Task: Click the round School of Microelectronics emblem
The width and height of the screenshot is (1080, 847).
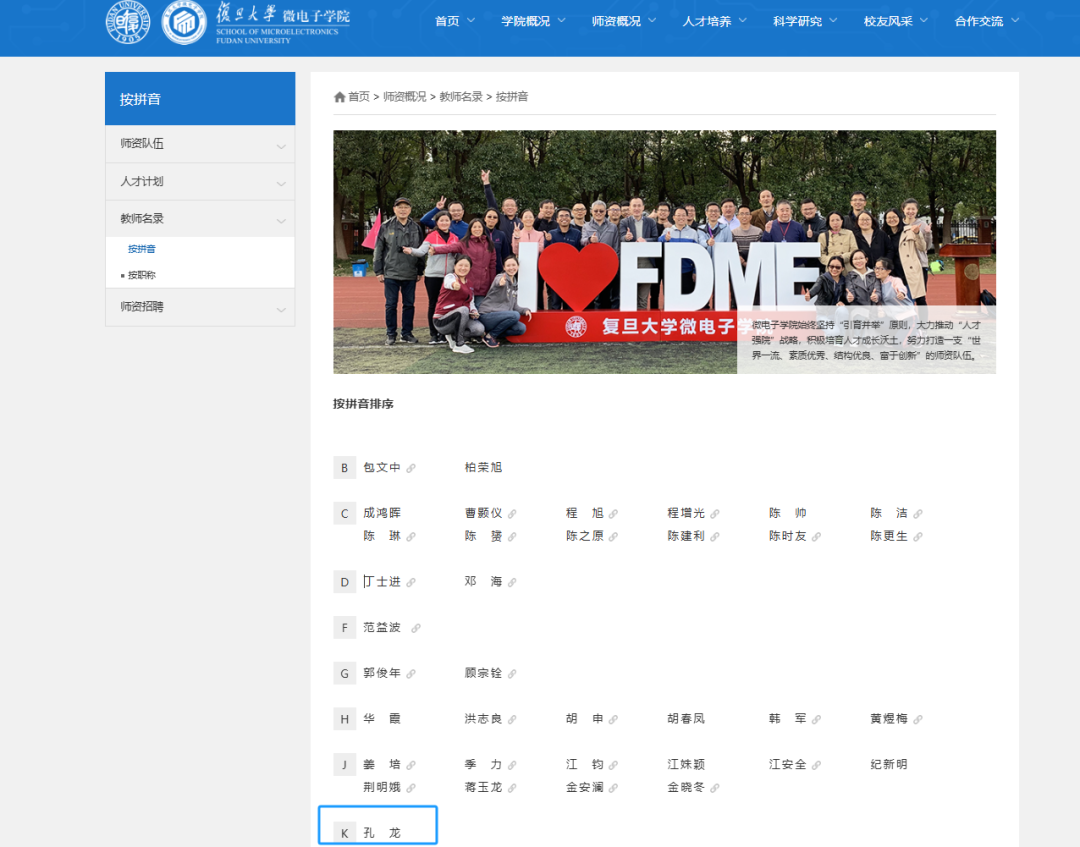Action: click(184, 23)
